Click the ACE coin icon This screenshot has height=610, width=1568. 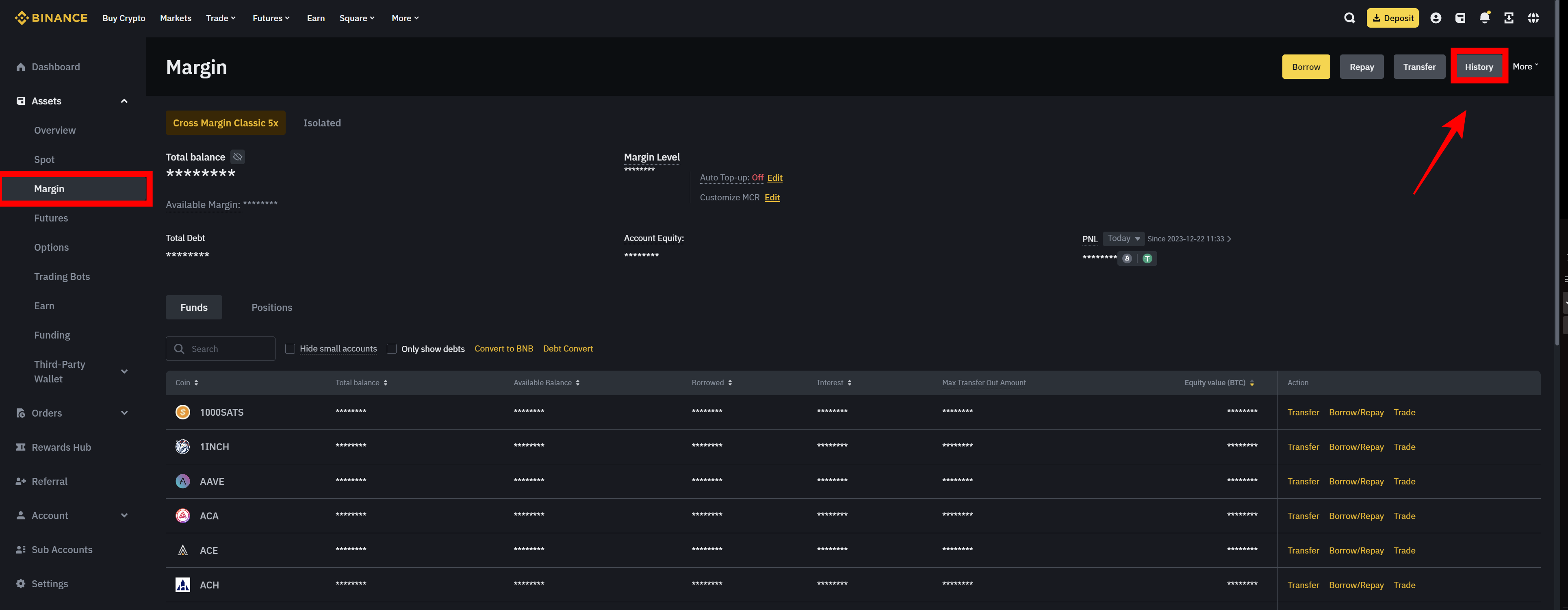click(x=182, y=550)
